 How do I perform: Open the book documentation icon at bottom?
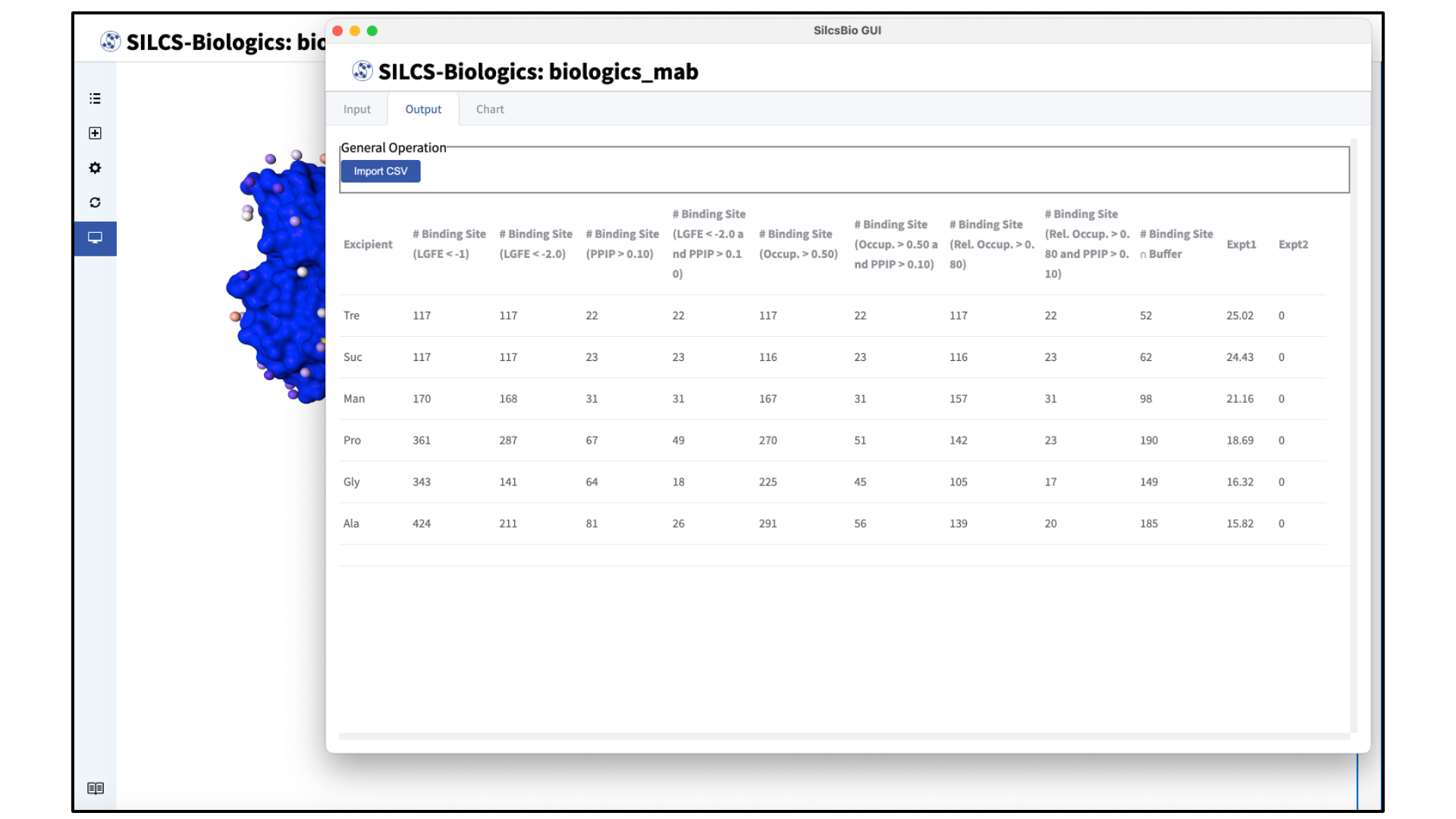(x=96, y=789)
